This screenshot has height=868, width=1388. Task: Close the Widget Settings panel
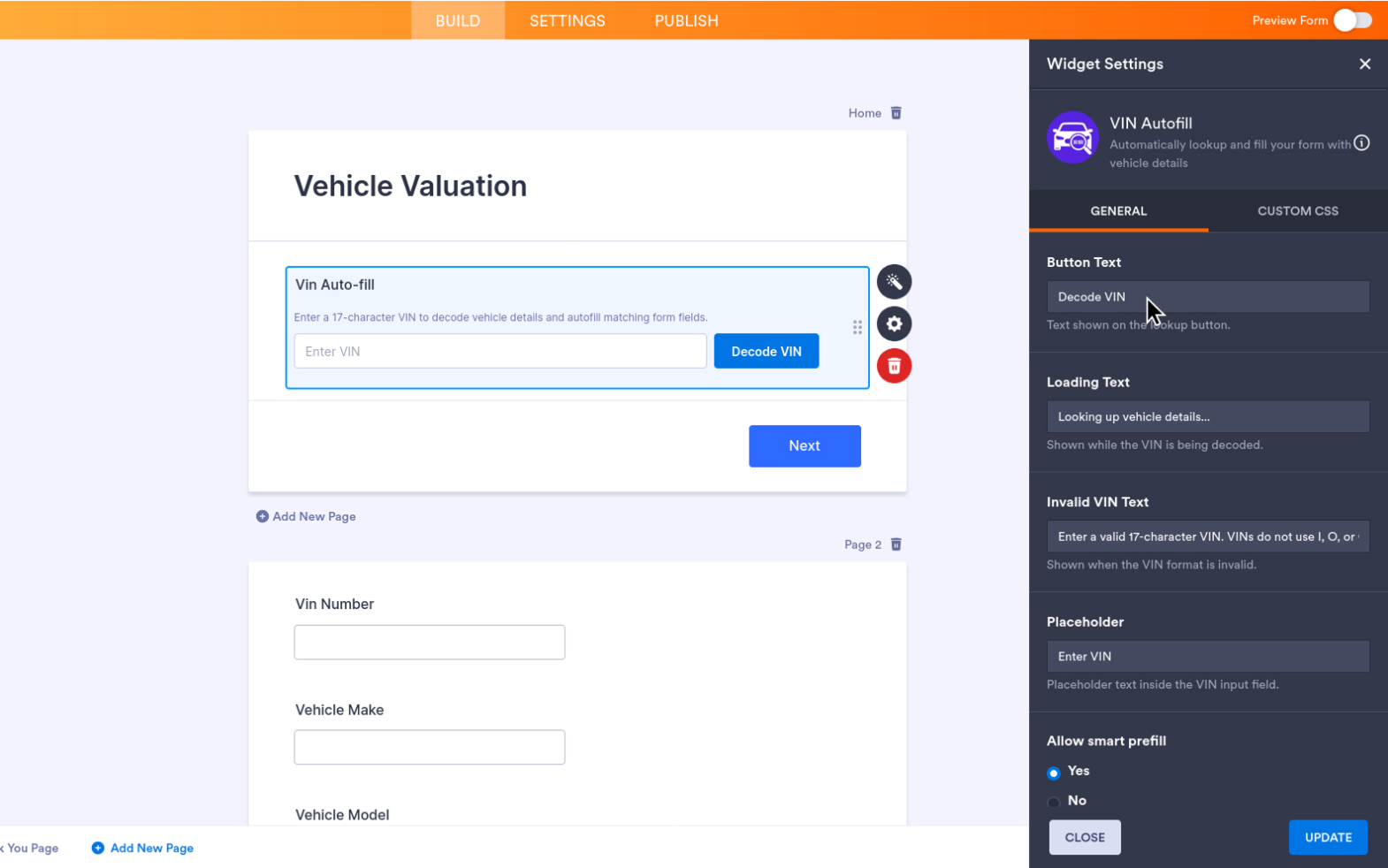click(x=1364, y=64)
